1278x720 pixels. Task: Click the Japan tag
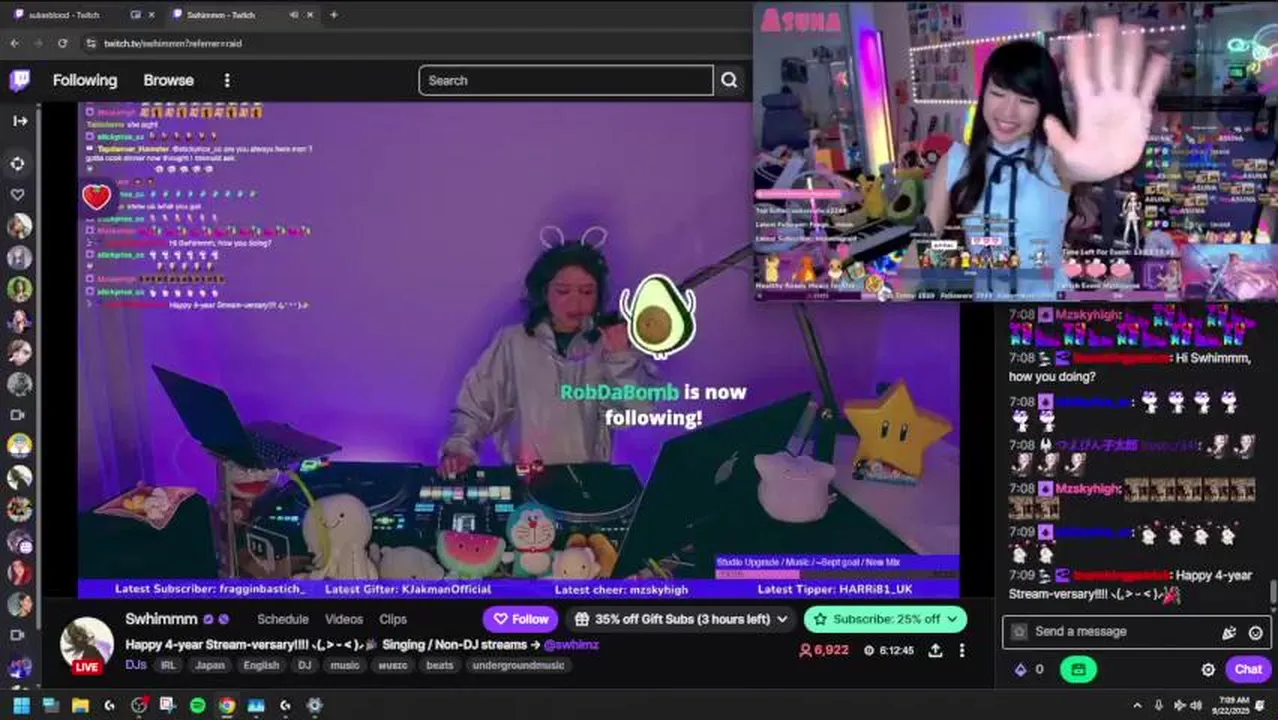click(210, 665)
